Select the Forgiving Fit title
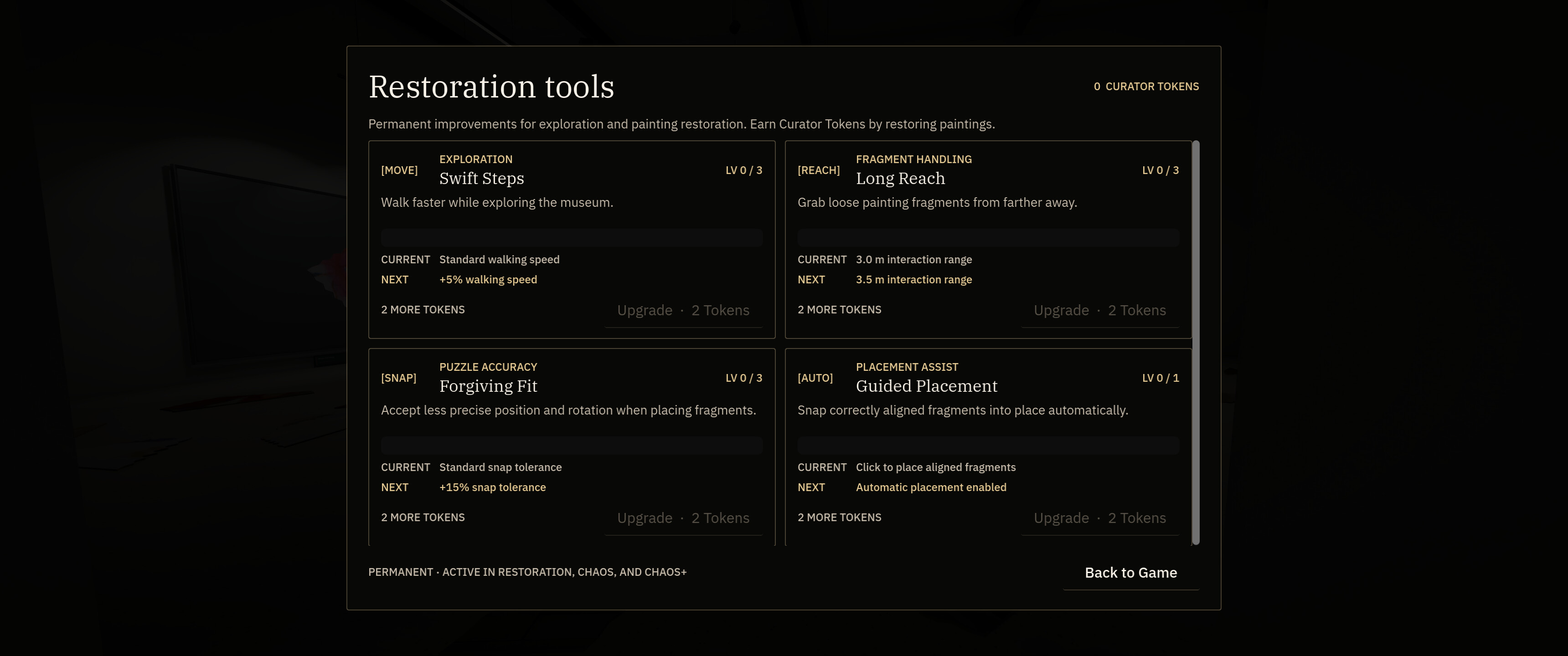The width and height of the screenshot is (1568, 656). (x=488, y=386)
